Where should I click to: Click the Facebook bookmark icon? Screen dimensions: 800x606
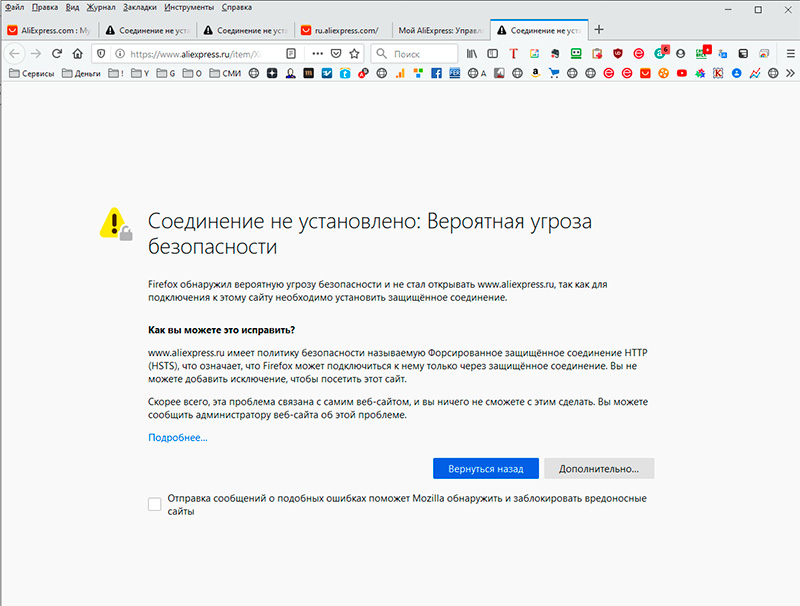pos(436,73)
